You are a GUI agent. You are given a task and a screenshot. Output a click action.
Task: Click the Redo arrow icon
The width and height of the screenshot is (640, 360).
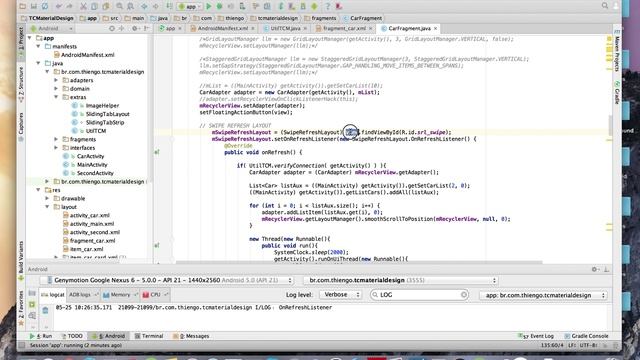point(69,6)
